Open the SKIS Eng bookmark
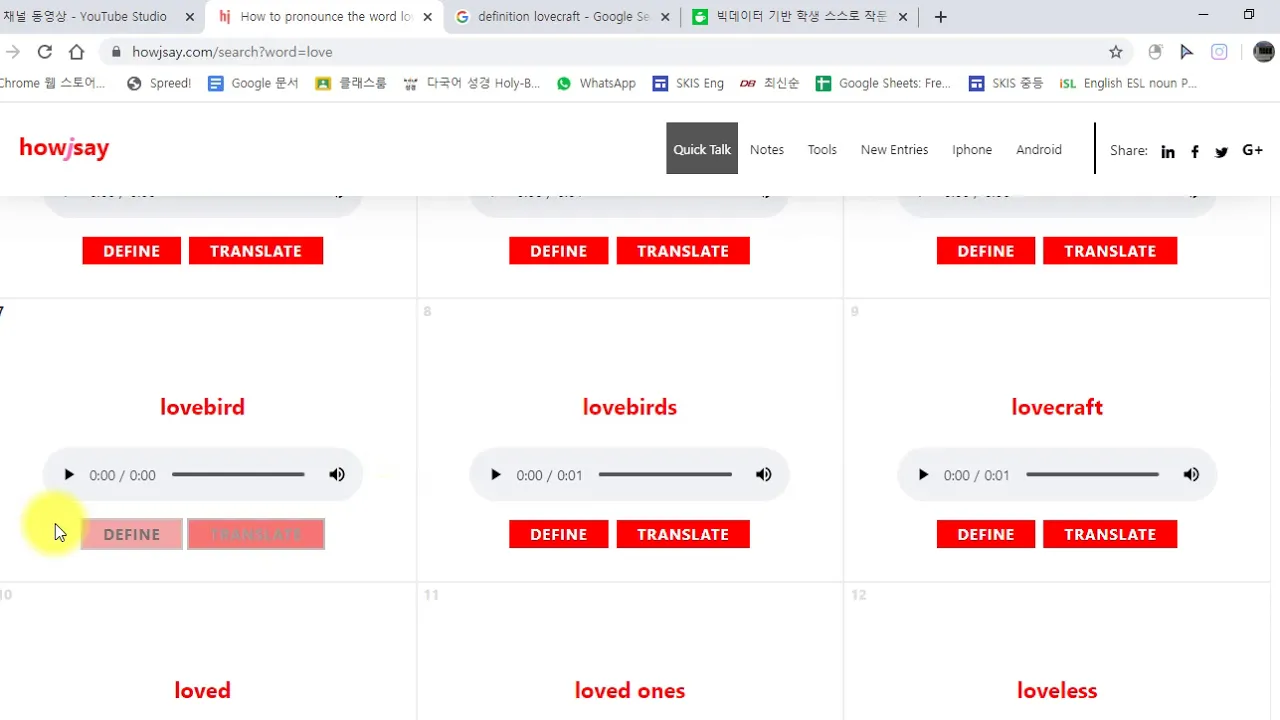Screen dimensions: 1280x720 688,83
